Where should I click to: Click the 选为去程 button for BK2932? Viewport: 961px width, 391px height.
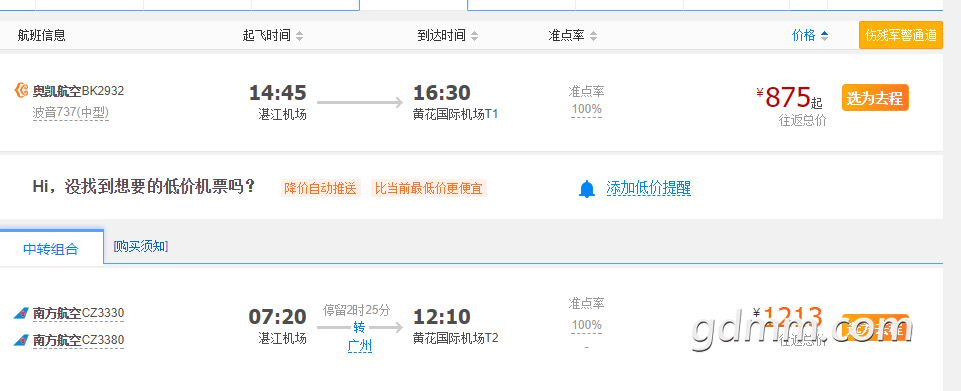875,97
